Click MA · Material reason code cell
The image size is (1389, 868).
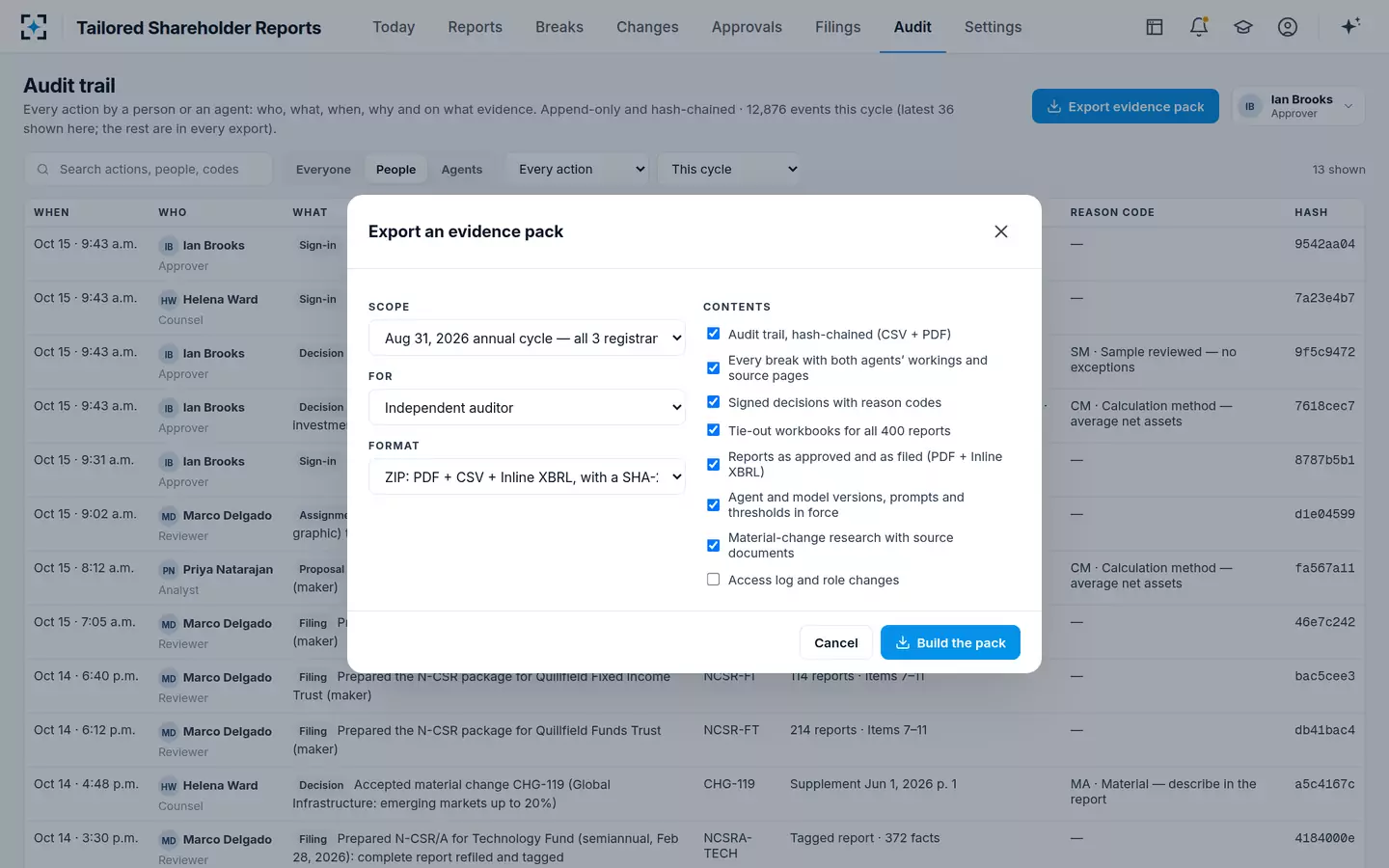[1163, 792]
